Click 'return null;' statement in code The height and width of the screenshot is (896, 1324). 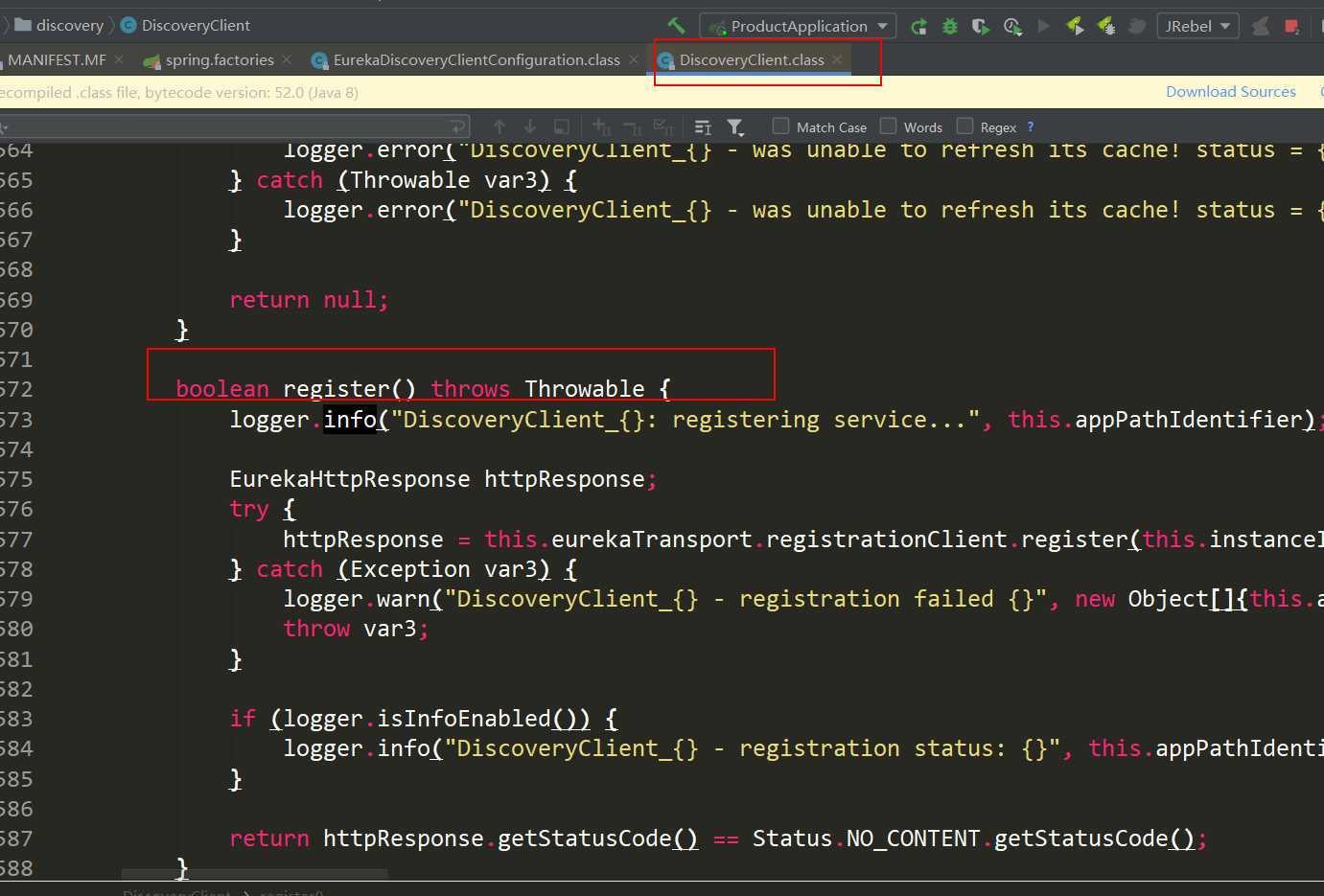click(309, 300)
